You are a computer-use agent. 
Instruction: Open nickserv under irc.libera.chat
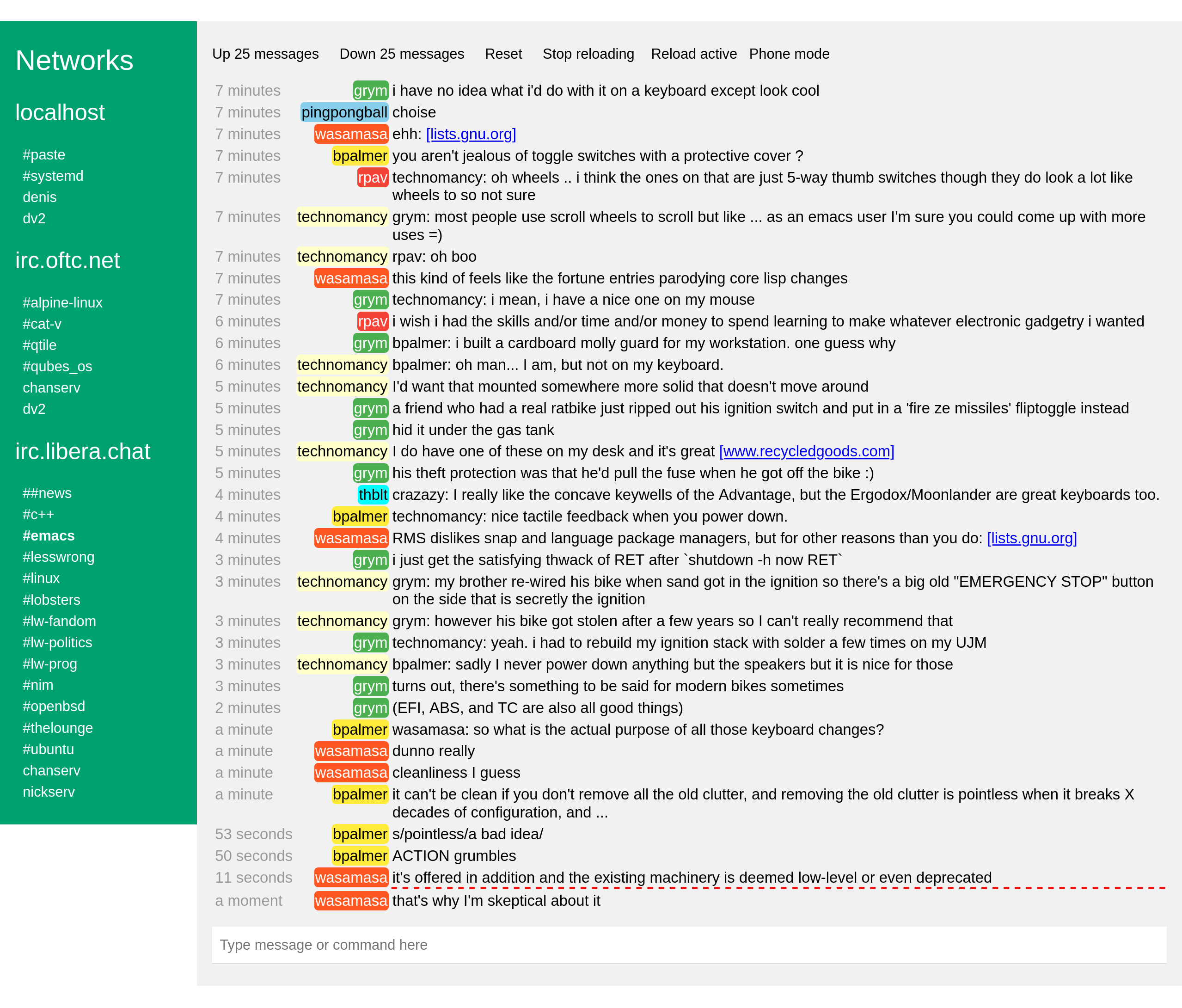(49, 792)
